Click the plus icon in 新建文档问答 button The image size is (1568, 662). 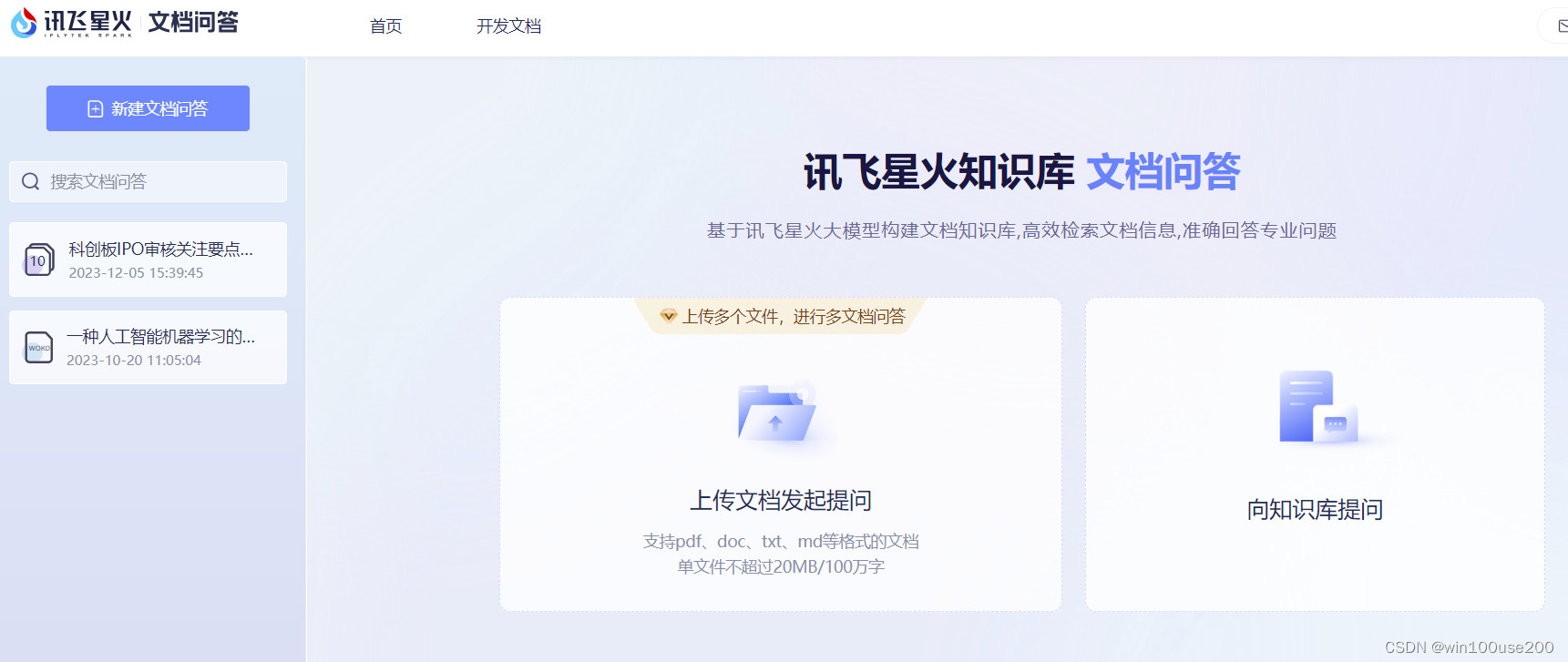[95, 109]
